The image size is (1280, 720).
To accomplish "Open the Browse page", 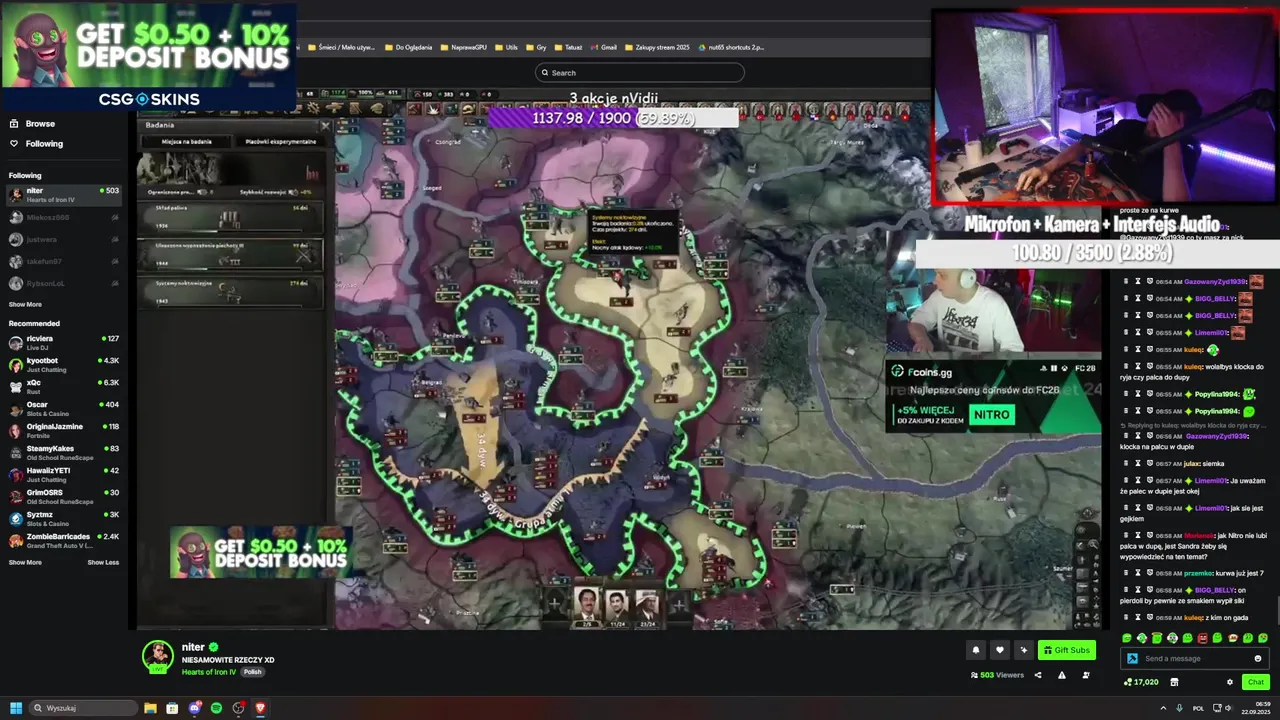I will 33,123.
